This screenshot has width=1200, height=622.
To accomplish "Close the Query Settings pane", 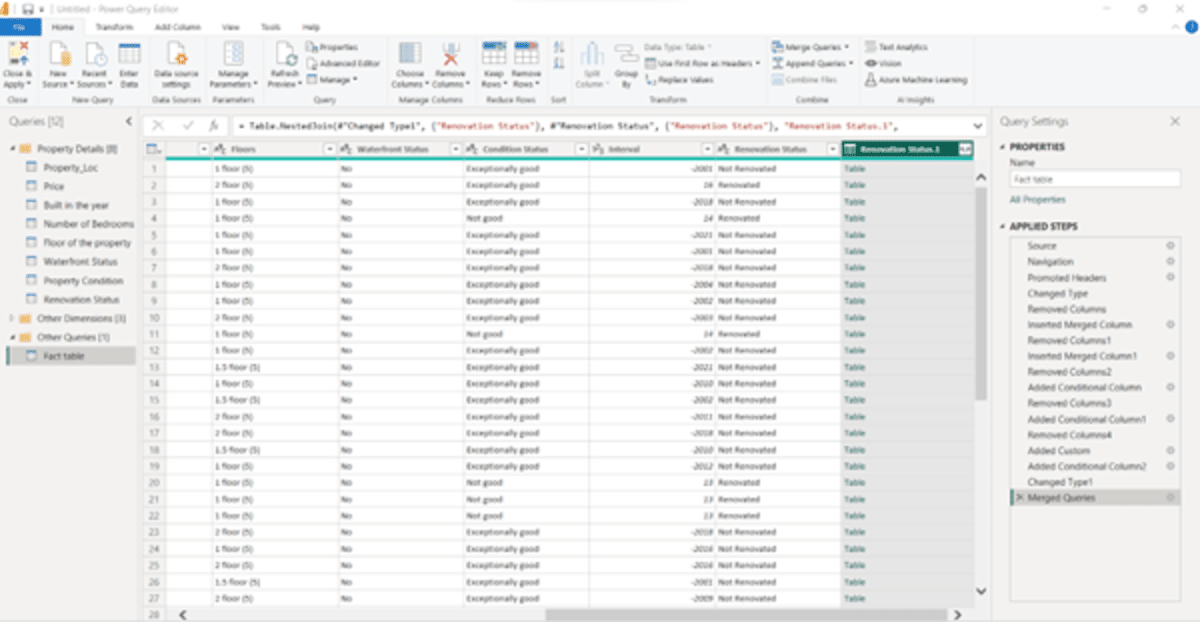I will click(x=1175, y=121).
